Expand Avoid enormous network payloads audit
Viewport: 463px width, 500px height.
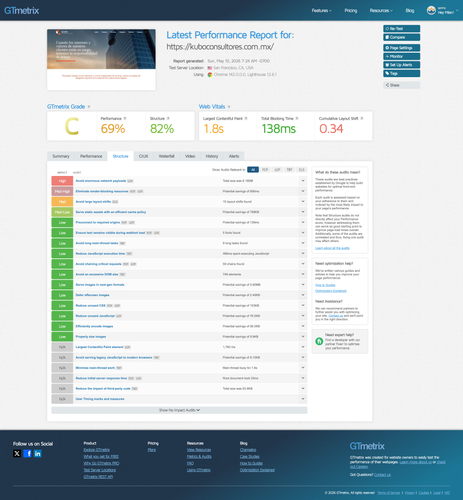(303, 181)
